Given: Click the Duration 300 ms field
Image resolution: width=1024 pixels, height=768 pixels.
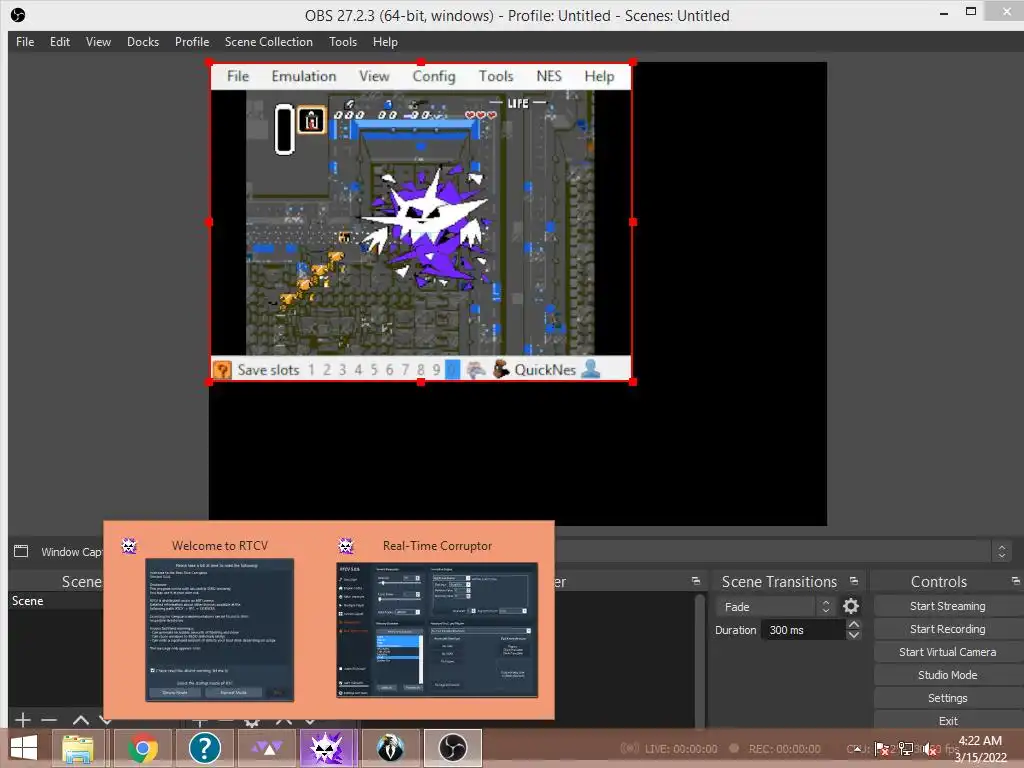Looking at the screenshot, I should [804, 630].
